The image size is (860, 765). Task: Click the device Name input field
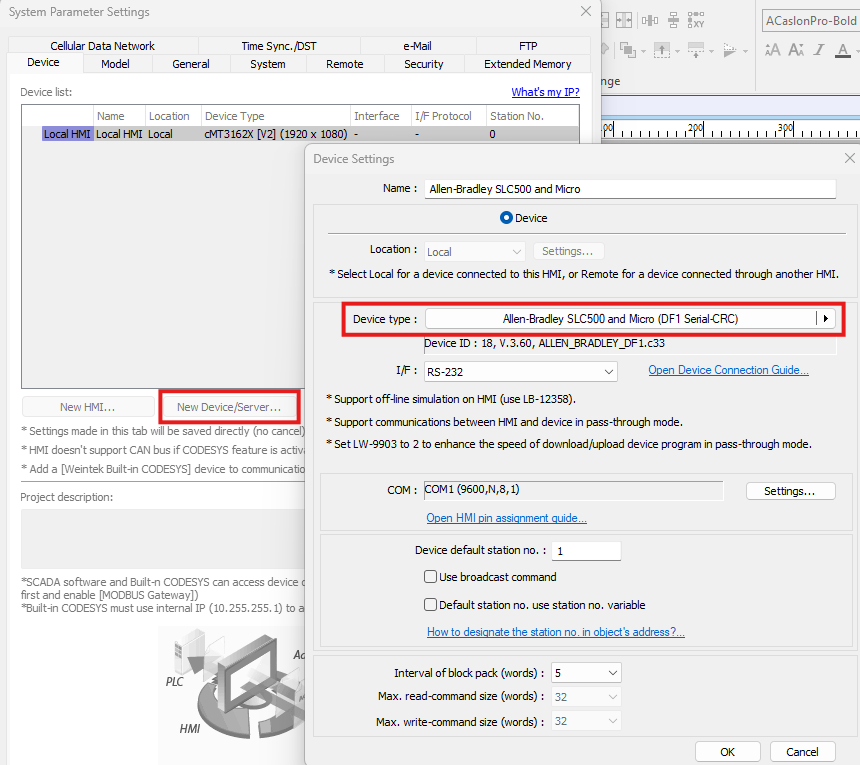630,189
